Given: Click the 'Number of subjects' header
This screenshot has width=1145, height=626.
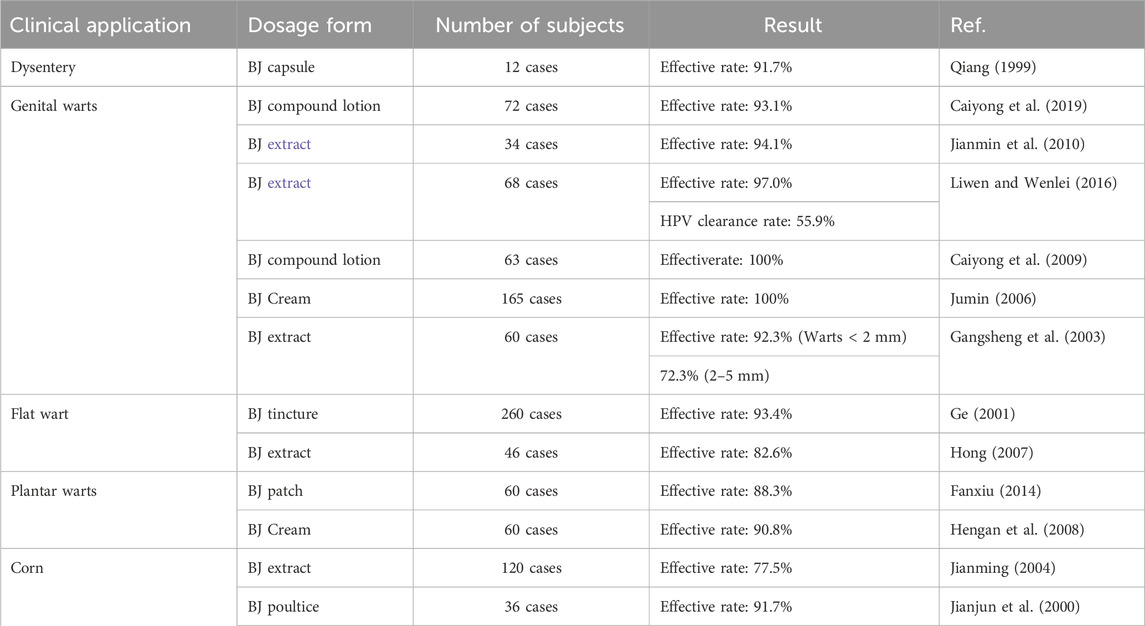Looking at the screenshot, I should click(530, 26).
